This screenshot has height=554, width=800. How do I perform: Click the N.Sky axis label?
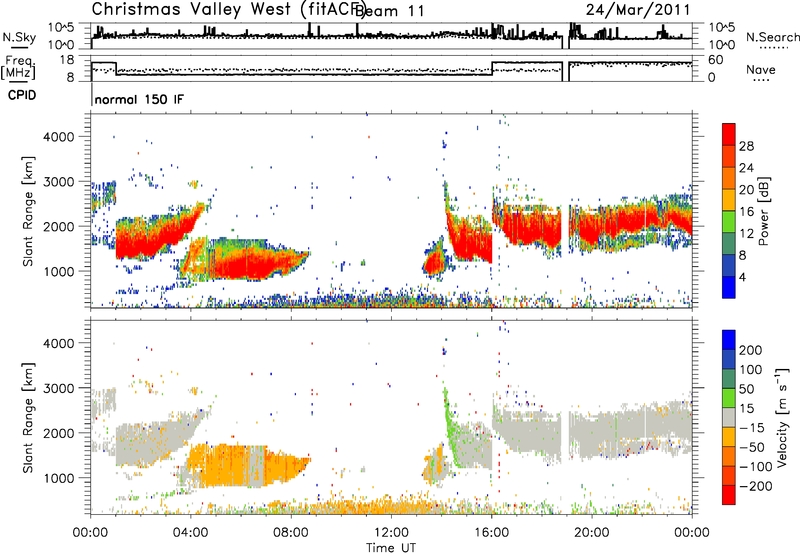(x=19, y=37)
